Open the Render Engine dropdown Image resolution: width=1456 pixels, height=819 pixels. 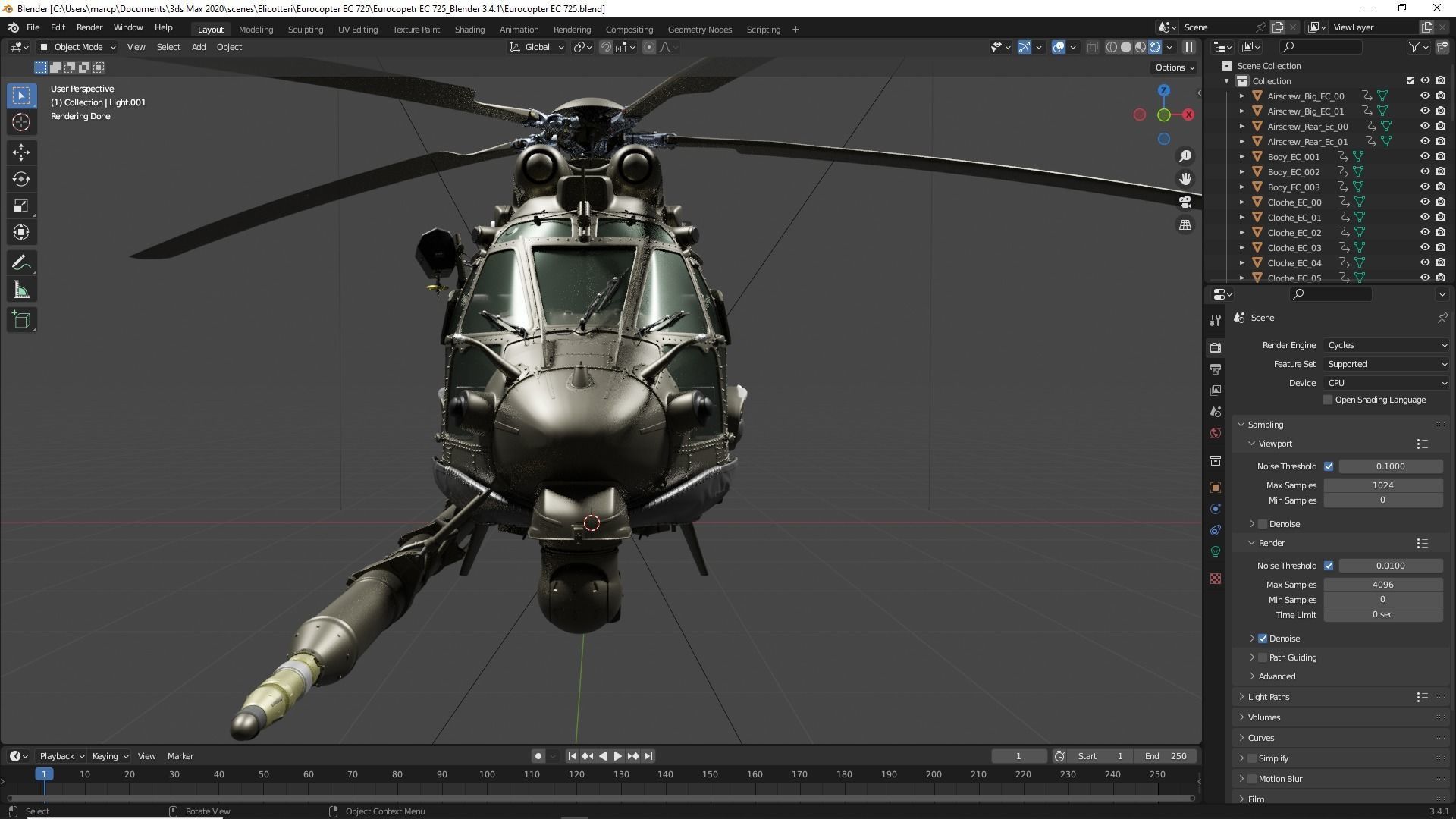pos(1386,345)
